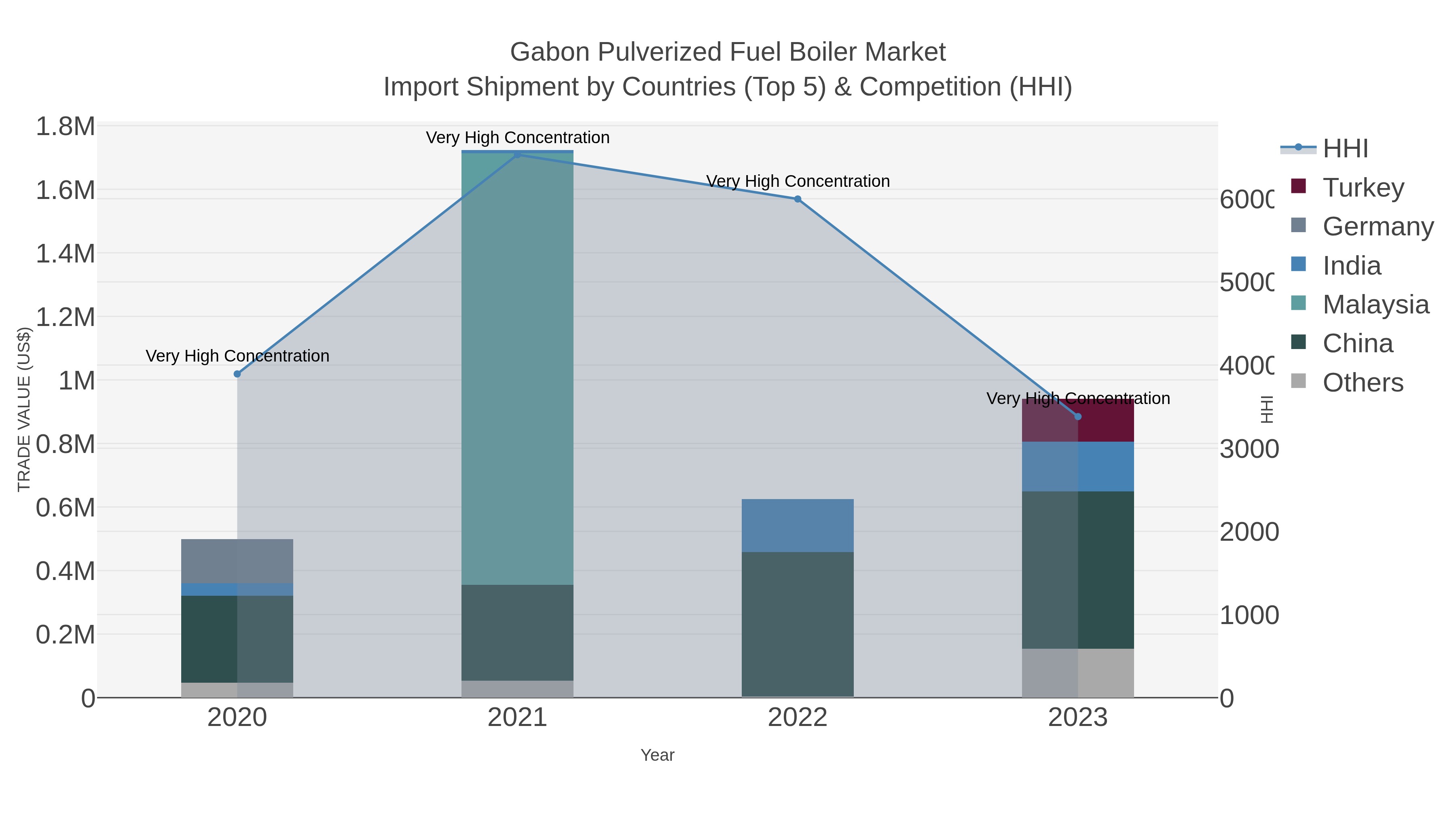Click the 2021 x-axis label

coord(517,718)
